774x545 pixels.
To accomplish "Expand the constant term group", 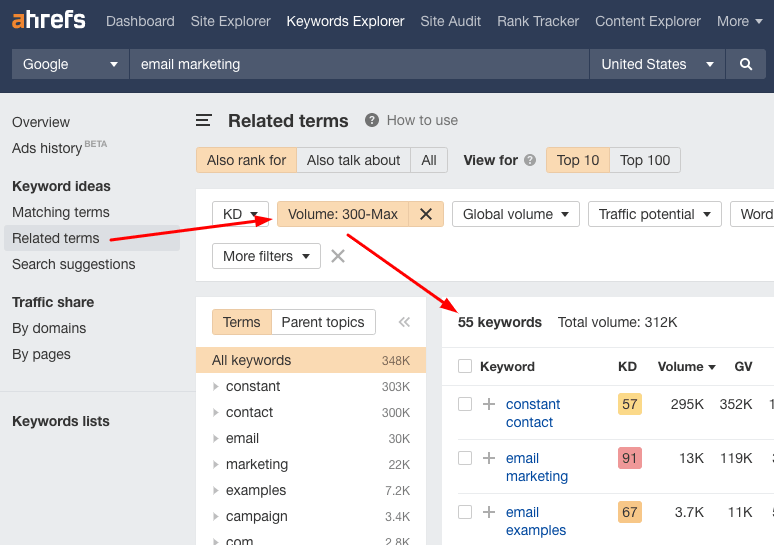I will (216, 387).
